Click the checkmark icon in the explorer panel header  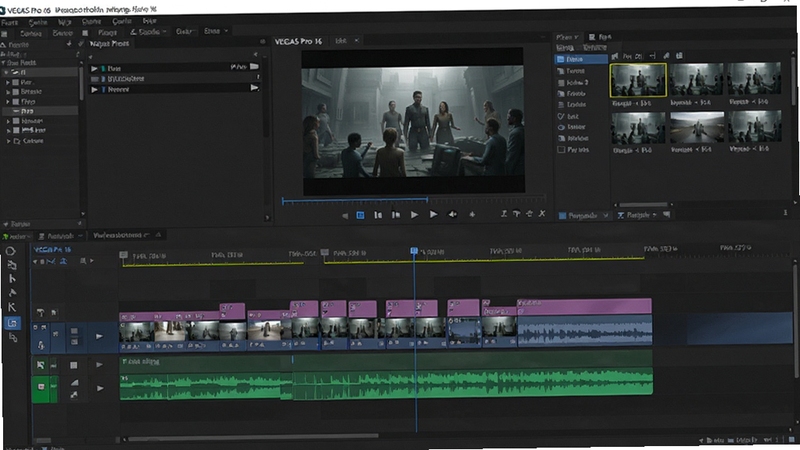[x=80, y=44]
